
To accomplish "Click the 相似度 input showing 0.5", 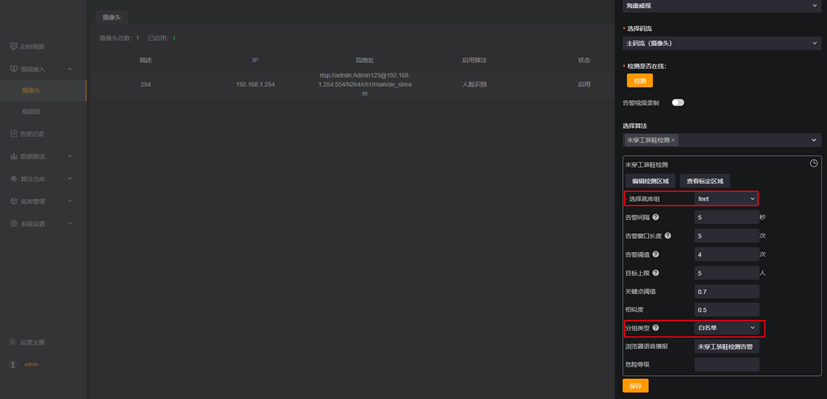I will 727,309.
